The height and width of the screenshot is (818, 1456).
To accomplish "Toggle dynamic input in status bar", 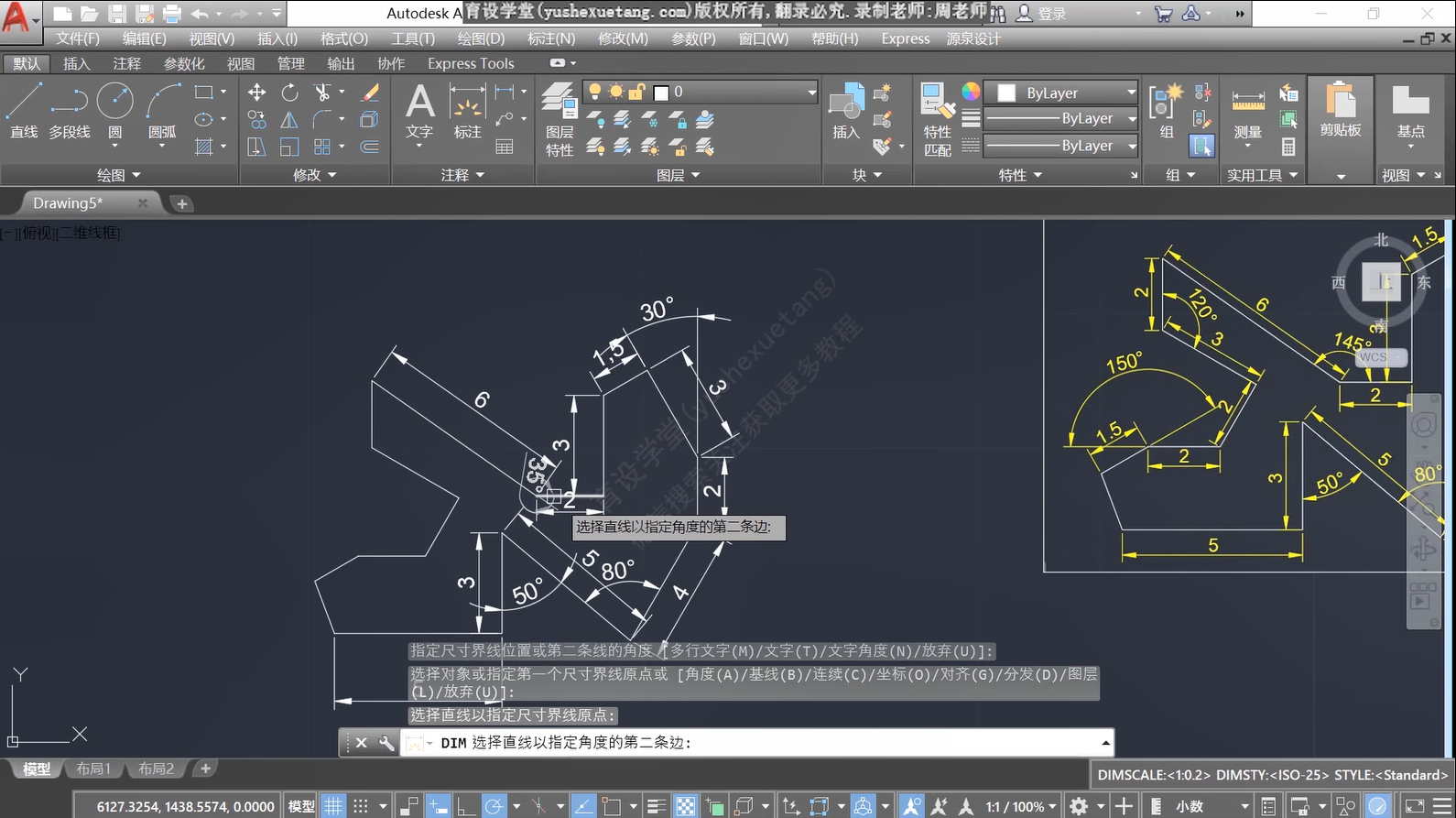I will [x=439, y=806].
